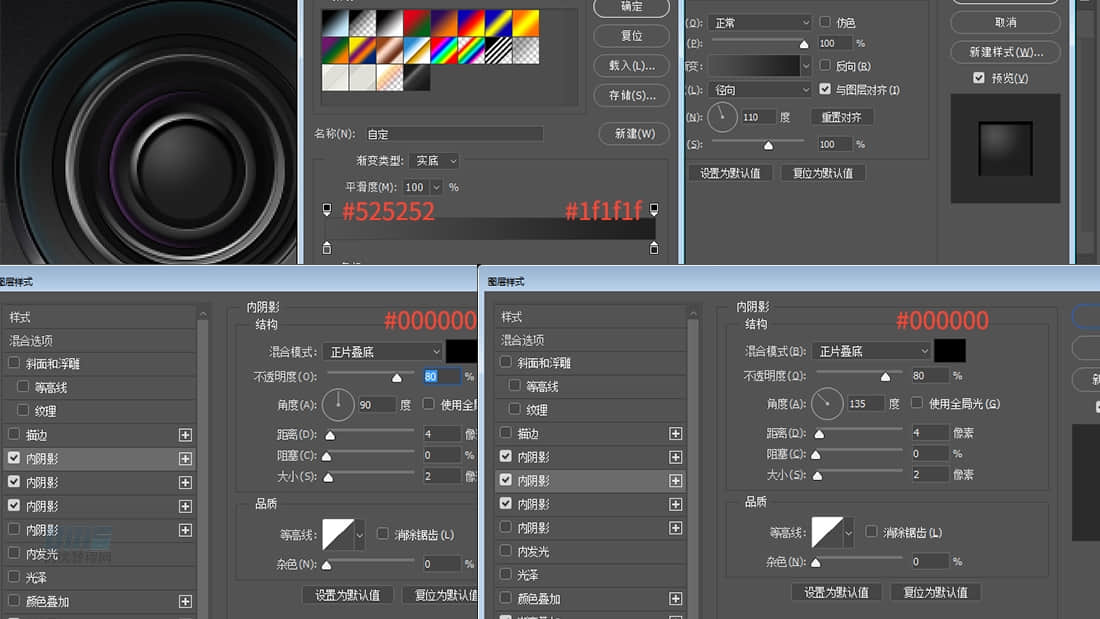Choose the diagonal black-white stripes gradient preset
The image size is (1100, 619).
pos(499,51)
